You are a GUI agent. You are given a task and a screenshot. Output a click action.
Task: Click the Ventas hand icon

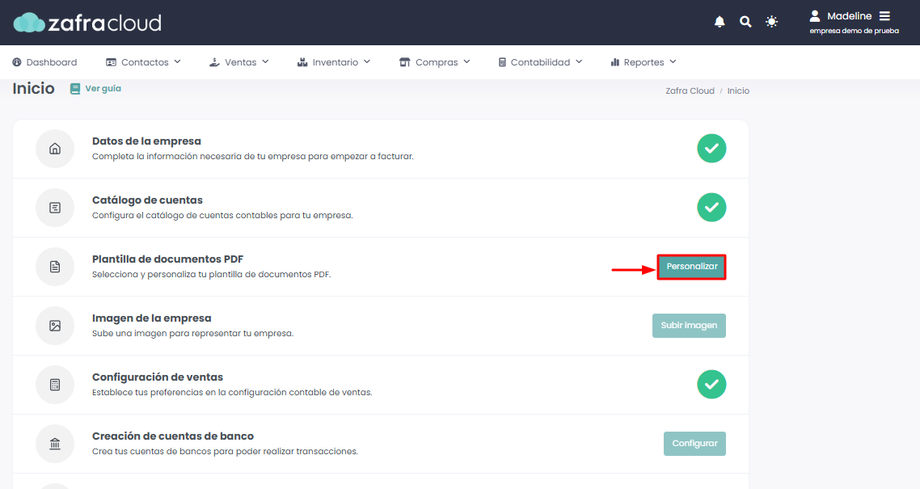[214, 62]
